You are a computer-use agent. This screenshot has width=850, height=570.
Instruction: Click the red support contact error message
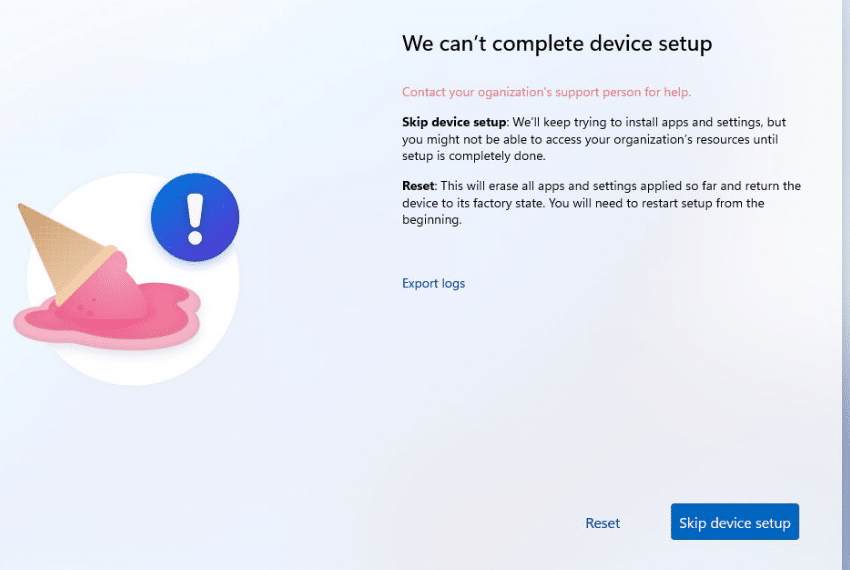546,92
